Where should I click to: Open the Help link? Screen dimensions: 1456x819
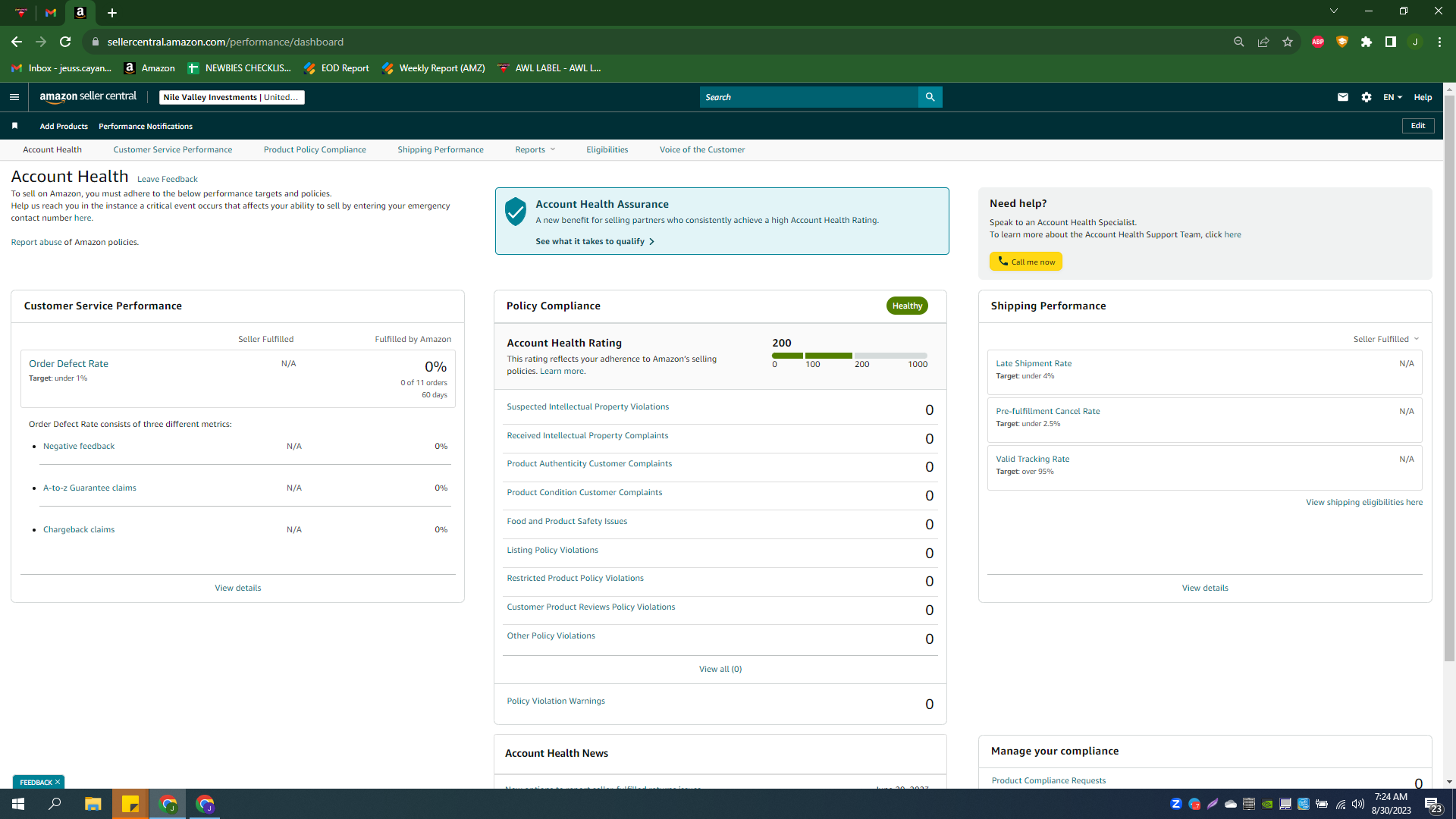pos(1423,97)
